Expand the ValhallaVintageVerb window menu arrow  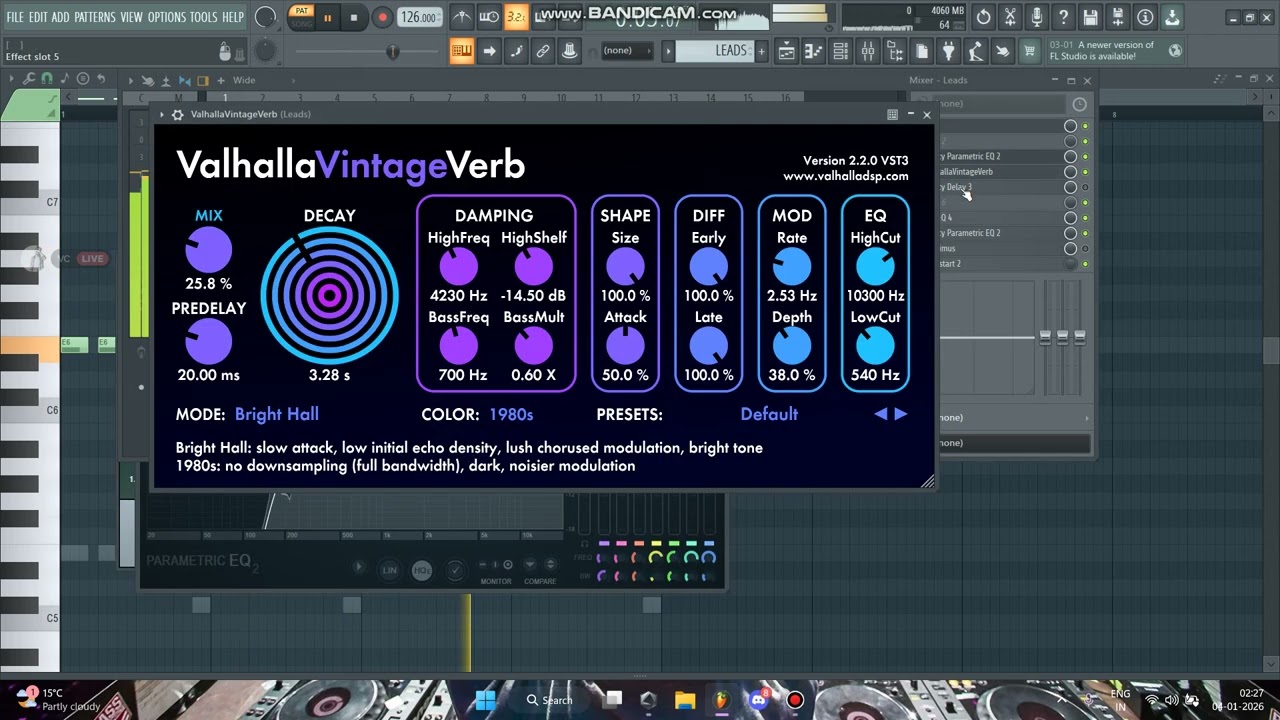pyautogui.click(x=161, y=115)
